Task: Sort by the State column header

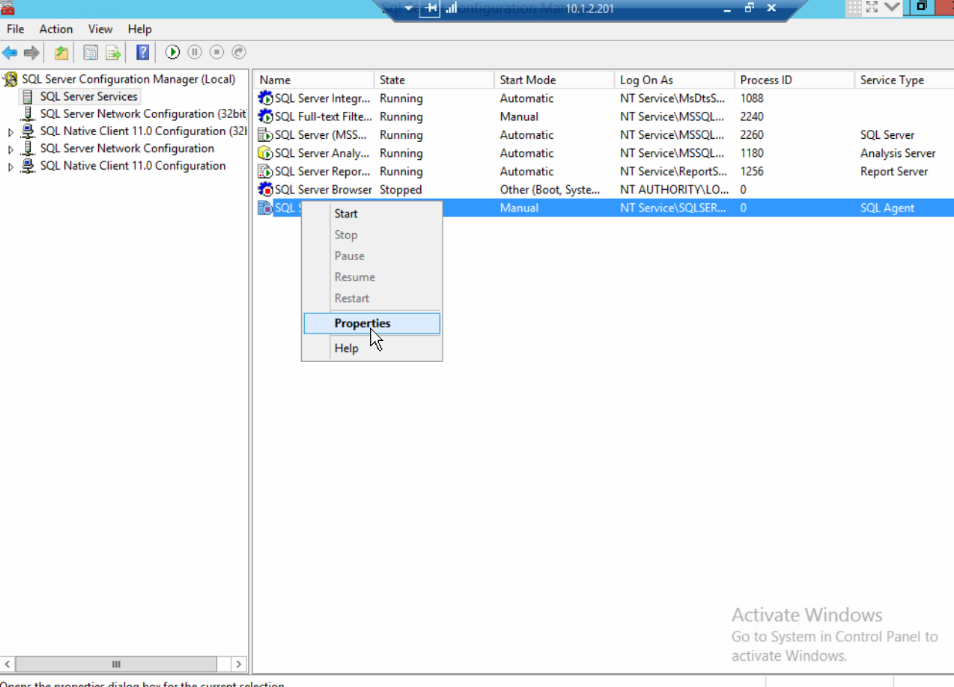Action: tap(434, 80)
